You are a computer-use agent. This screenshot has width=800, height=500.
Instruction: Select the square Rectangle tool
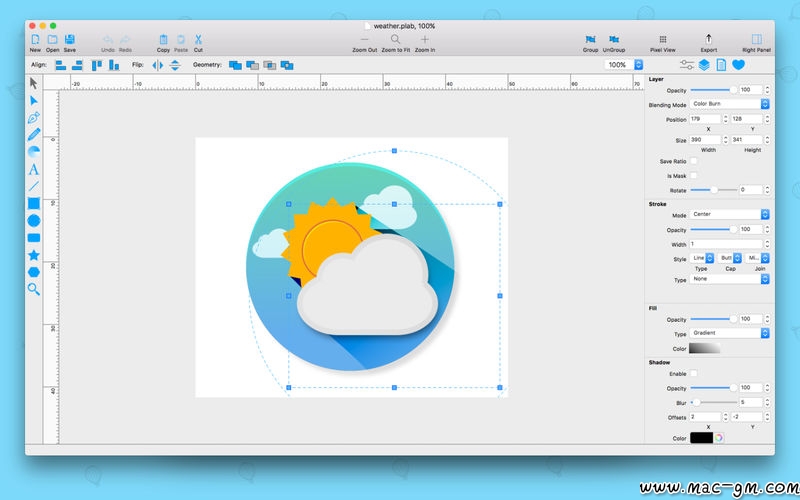[x=34, y=204]
